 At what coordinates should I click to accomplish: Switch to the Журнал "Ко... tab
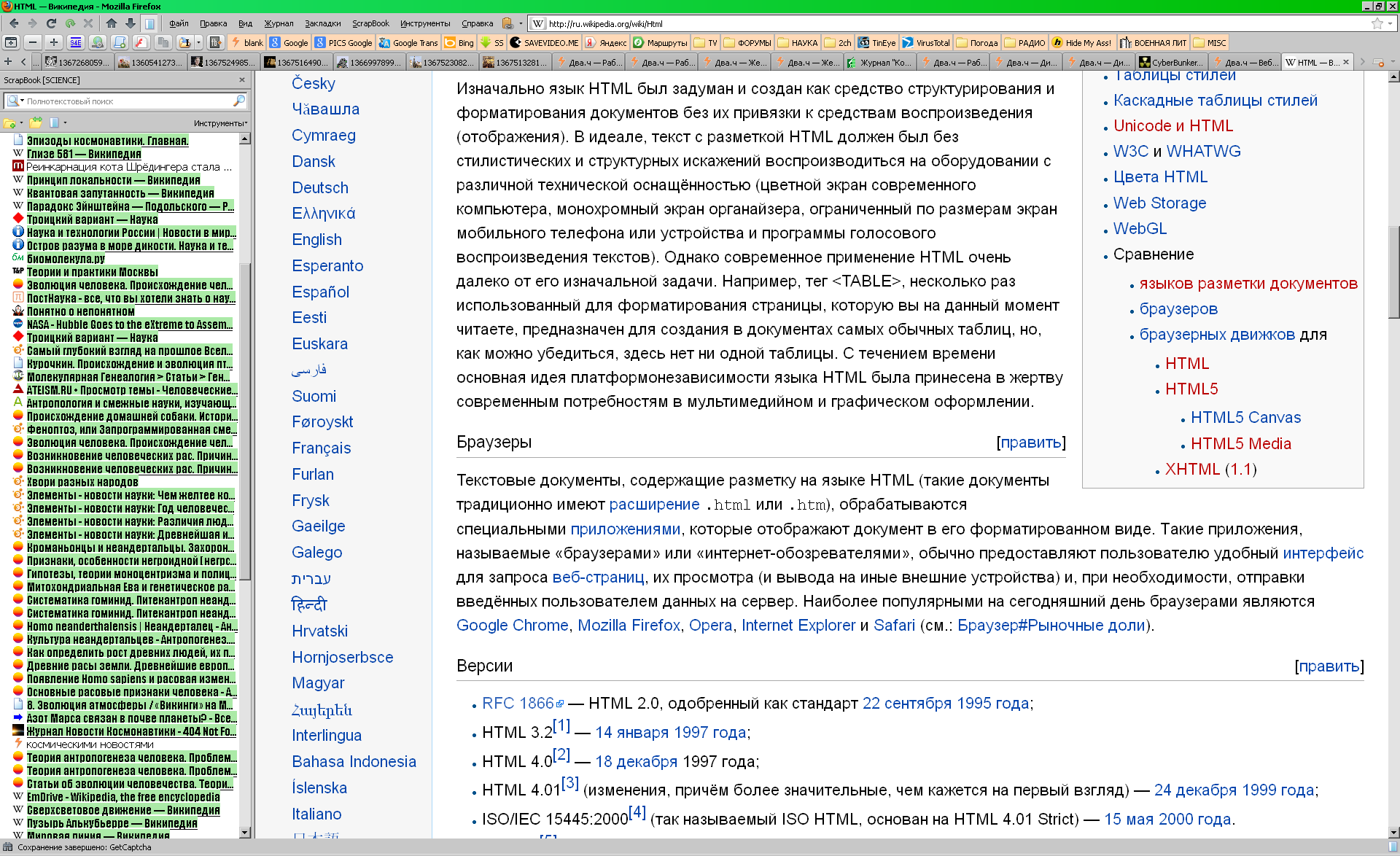click(x=879, y=62)
